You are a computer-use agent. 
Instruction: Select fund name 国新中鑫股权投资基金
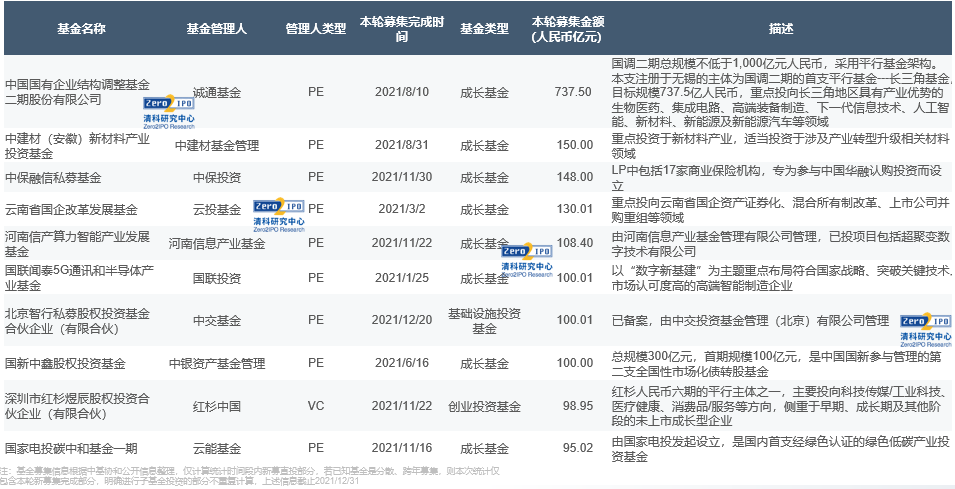[x=65, y=364]
